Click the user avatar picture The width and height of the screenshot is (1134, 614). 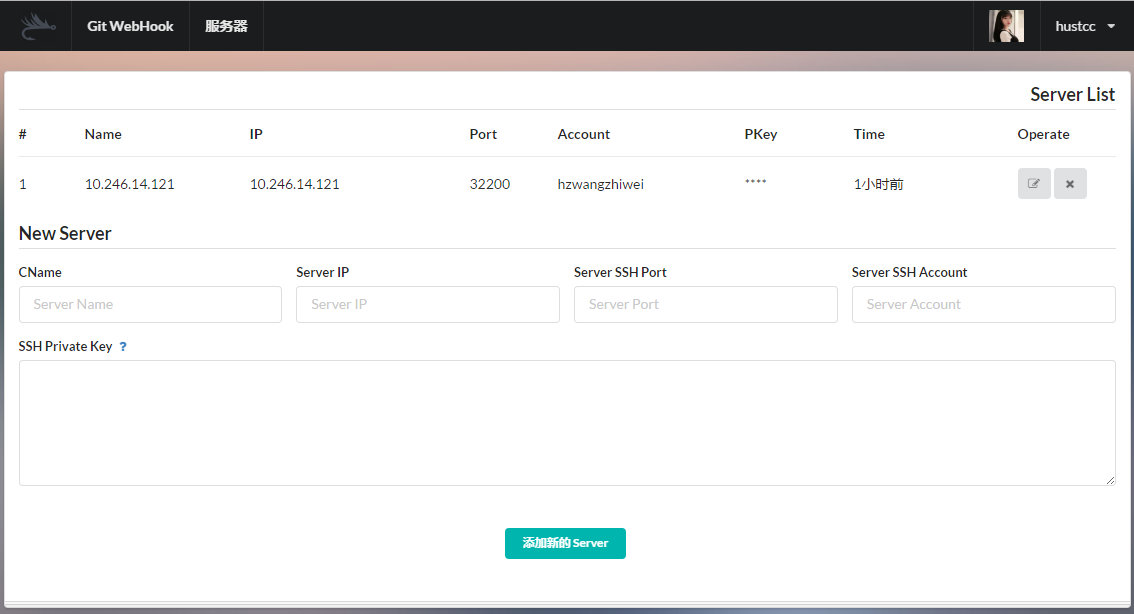pos(1006,26)
